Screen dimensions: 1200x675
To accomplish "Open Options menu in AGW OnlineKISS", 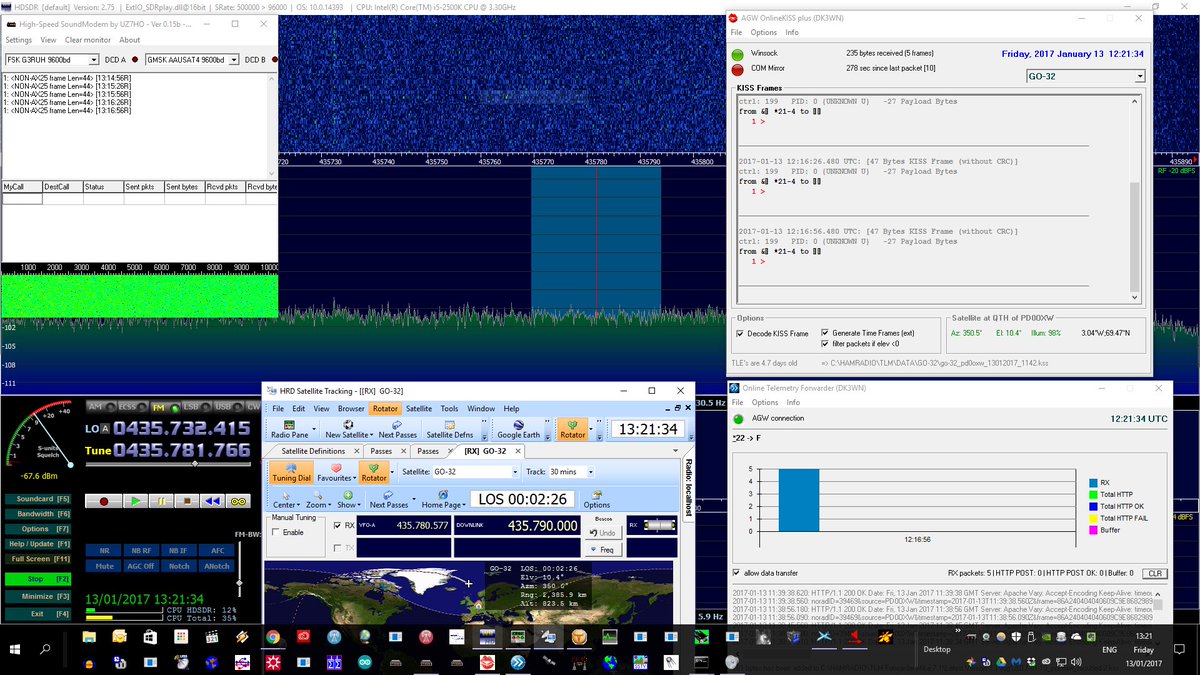I will pos(764,33).
